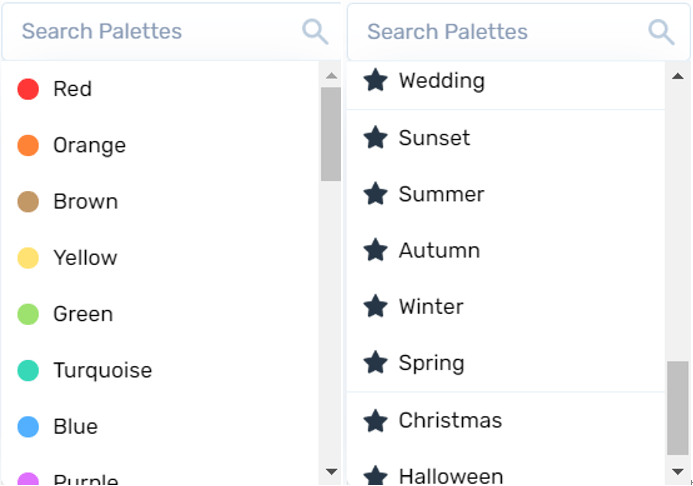Viewport: 693px width, 486px height.
Task: Click the star icon next to Winter
Action: click(375, 306)
